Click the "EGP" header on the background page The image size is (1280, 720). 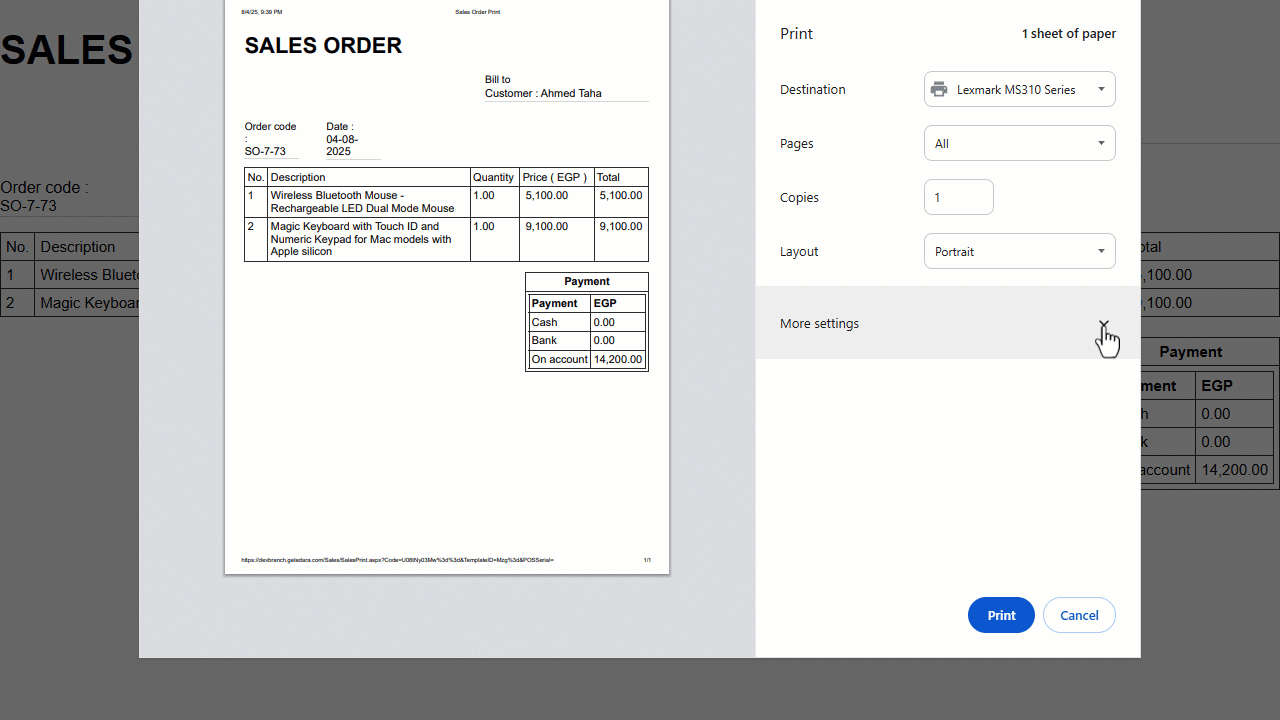coord(1217,385)
